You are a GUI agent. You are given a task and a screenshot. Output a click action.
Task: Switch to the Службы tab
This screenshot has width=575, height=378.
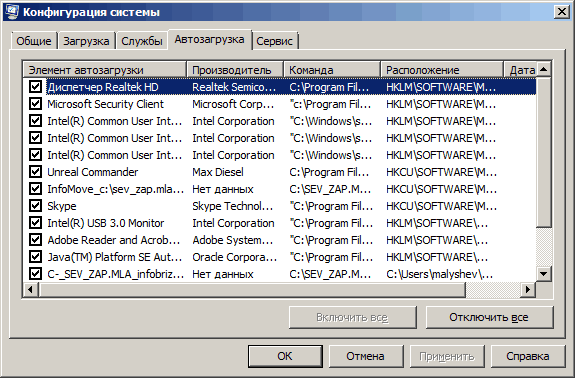pyautogui.click(x=142, y=41)
